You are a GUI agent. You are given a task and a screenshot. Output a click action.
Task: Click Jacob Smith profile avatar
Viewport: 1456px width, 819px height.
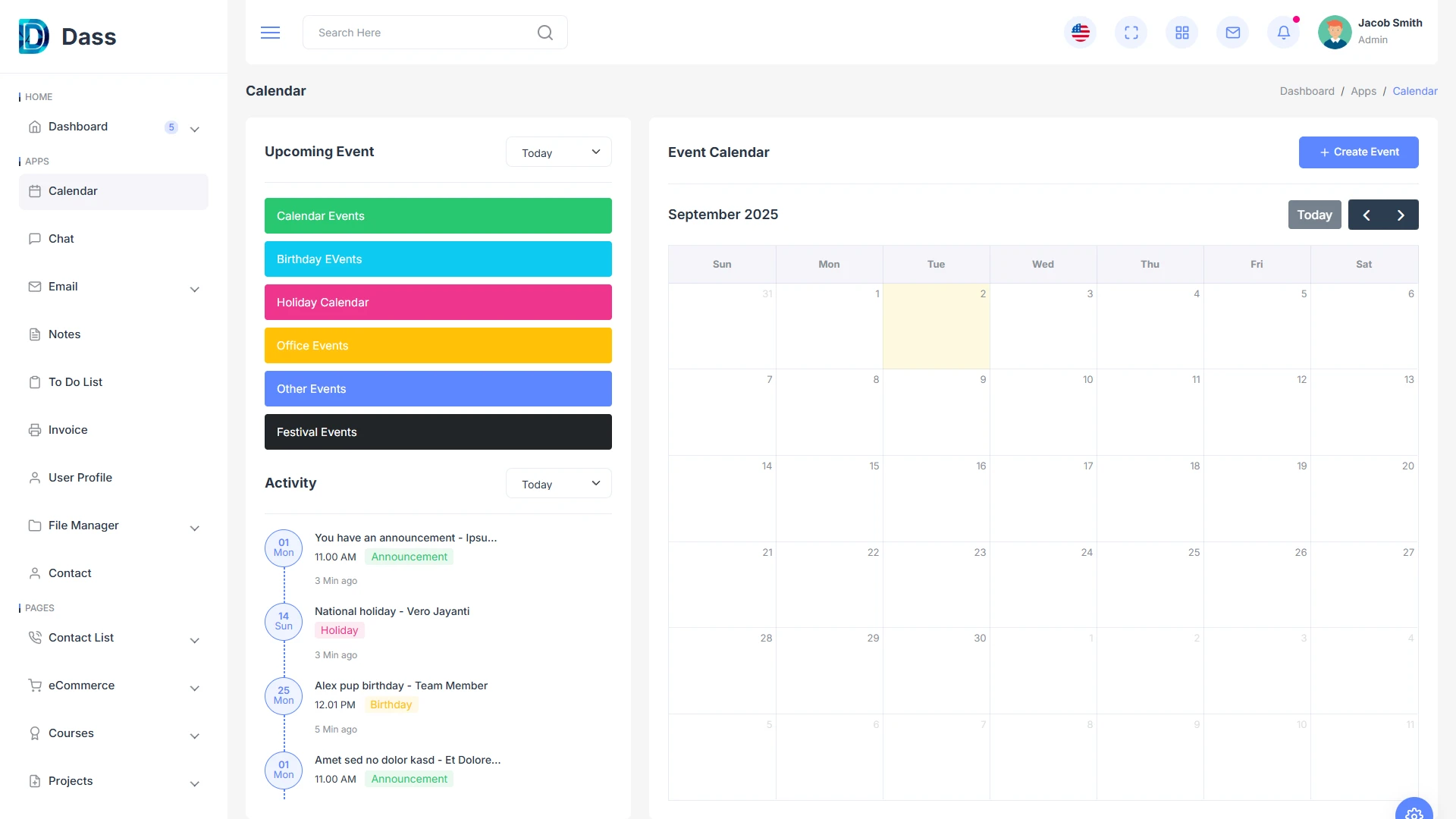(x=1335, y=33)
